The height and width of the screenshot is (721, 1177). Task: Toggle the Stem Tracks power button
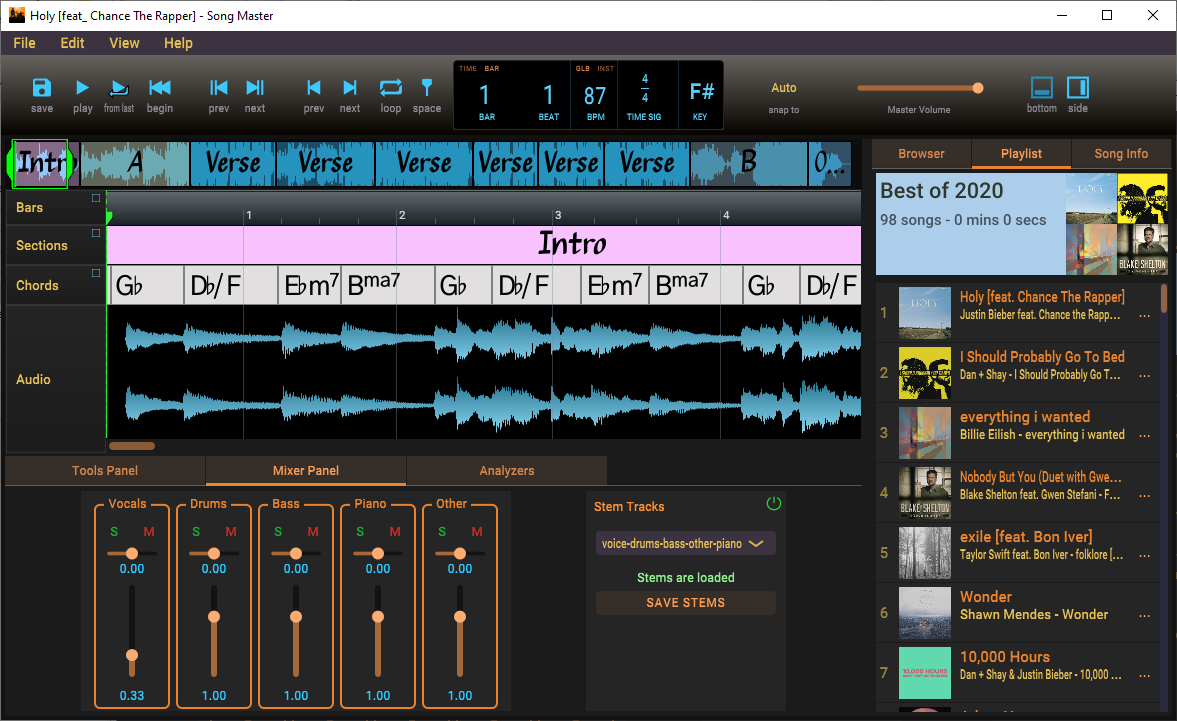[773, 504]
